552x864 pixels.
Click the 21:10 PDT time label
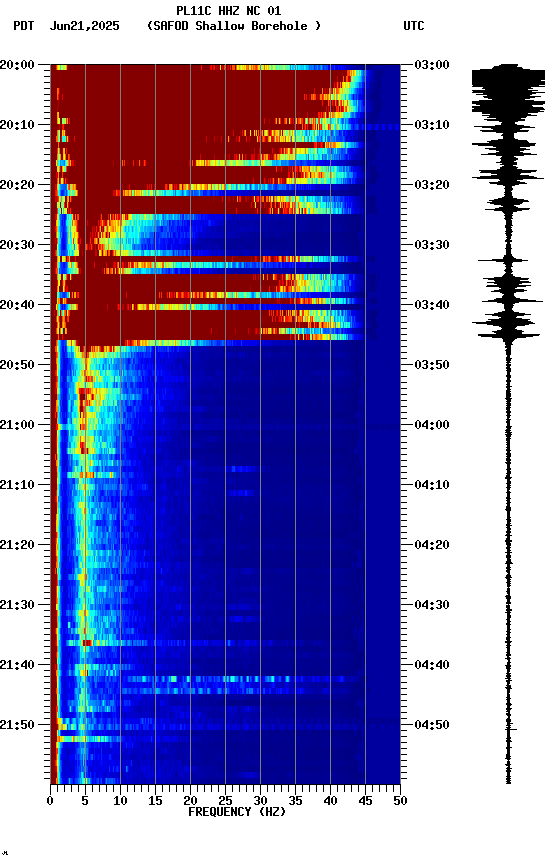[17, 485]
